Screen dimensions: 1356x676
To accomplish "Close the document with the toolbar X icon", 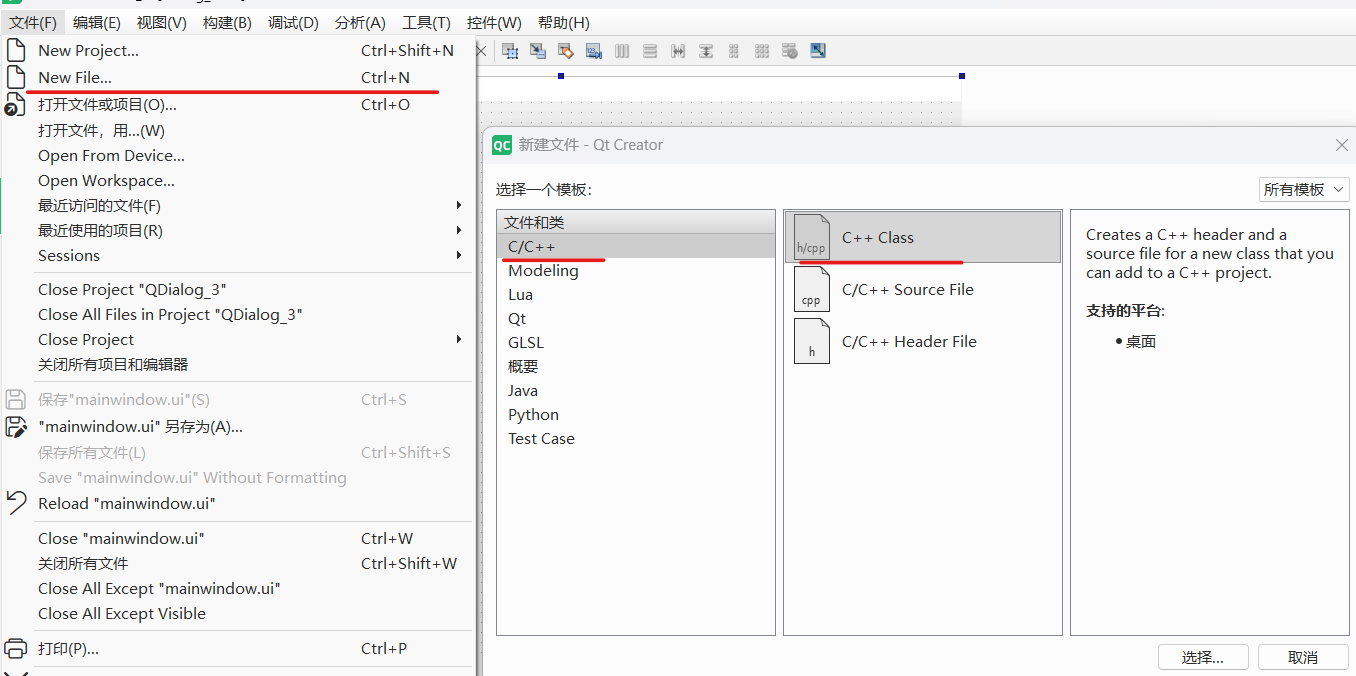I will 481,51.
